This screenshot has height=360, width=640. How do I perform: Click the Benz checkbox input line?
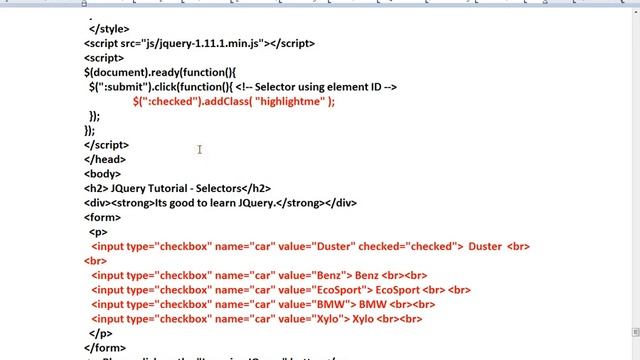coord(259,276)
